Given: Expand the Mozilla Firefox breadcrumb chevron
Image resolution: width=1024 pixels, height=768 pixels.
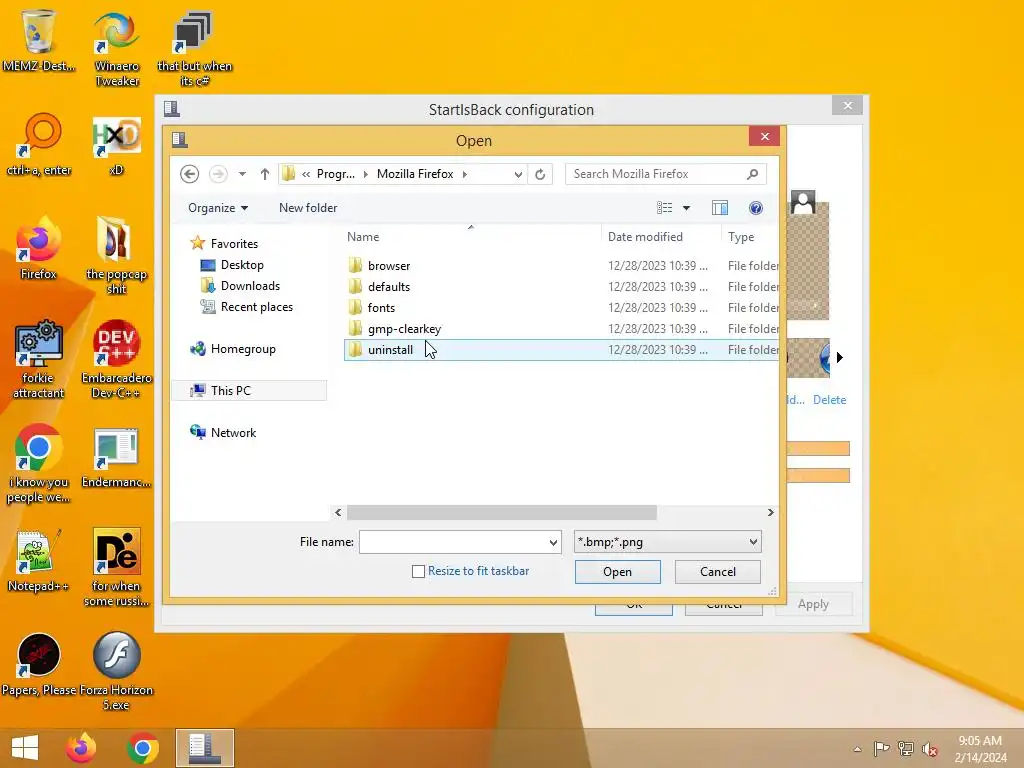Looking at the screenshot, I should [465, 174].
